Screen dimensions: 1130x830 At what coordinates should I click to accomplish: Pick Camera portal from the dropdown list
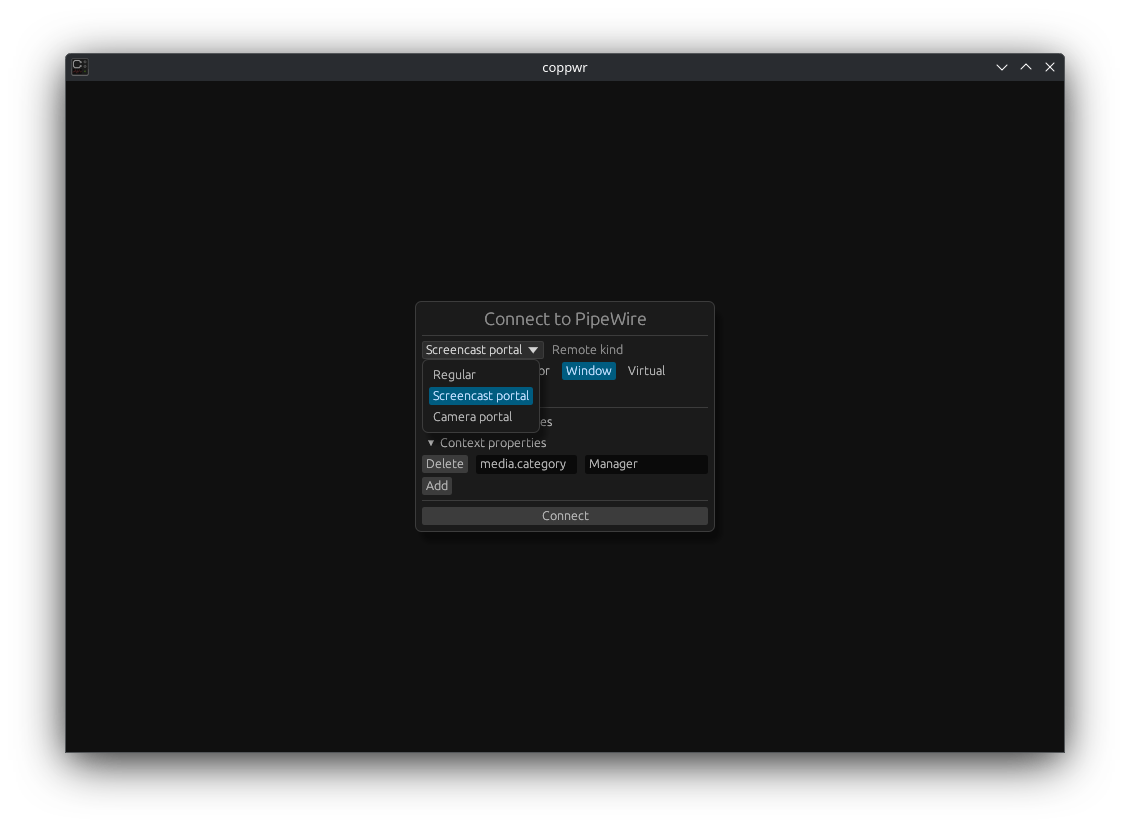tap(481, 416)
